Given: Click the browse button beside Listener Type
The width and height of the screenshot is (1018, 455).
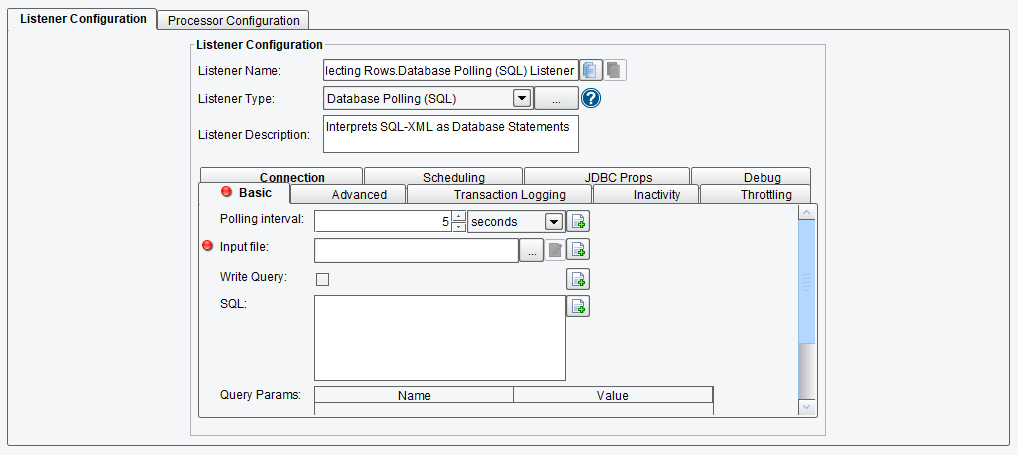Looking at the screenshot, I should tap(556, 99).
